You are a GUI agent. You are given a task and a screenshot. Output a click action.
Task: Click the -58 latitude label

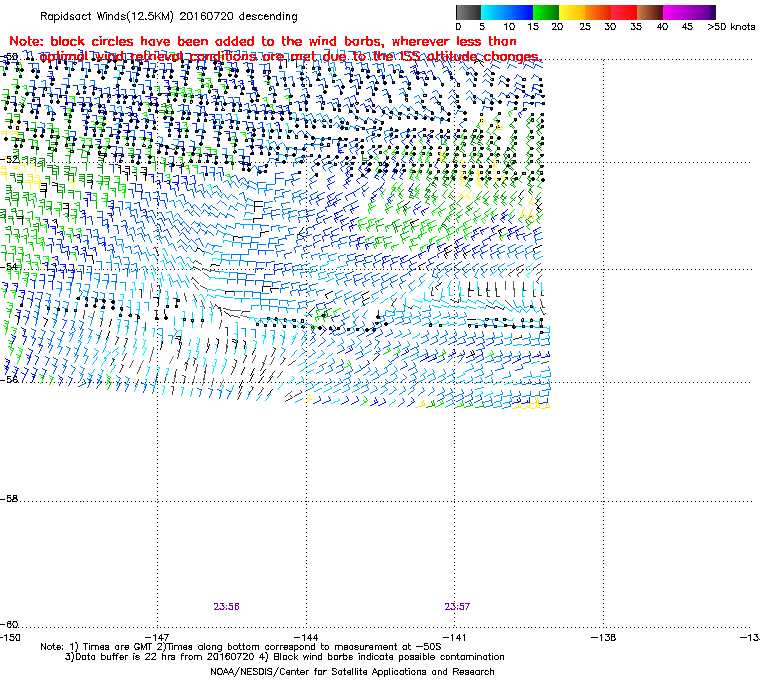[x=10, y=498]
